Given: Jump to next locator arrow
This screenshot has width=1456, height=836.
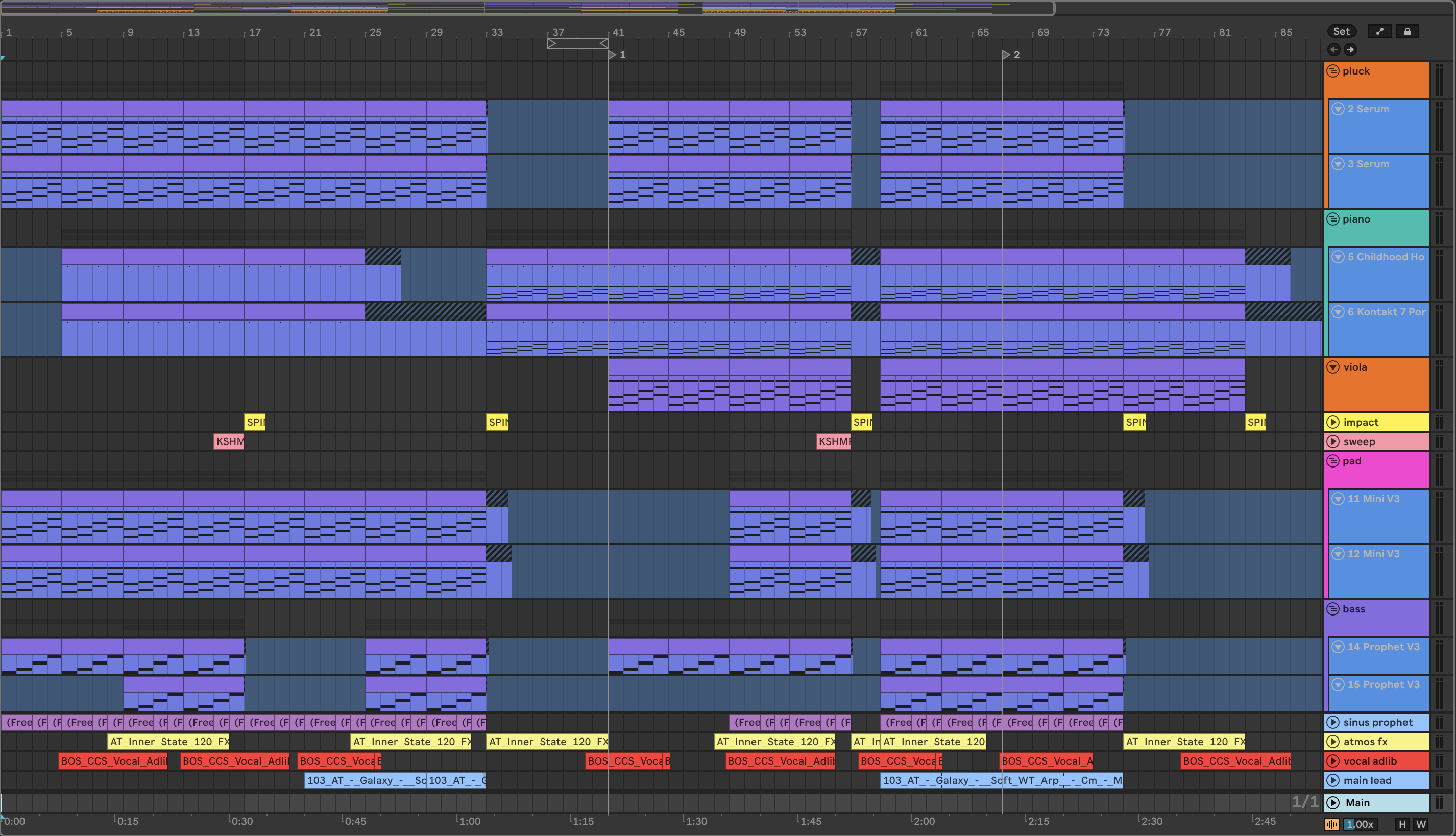Looking at the screenshot, I should tap(1350, 50).
